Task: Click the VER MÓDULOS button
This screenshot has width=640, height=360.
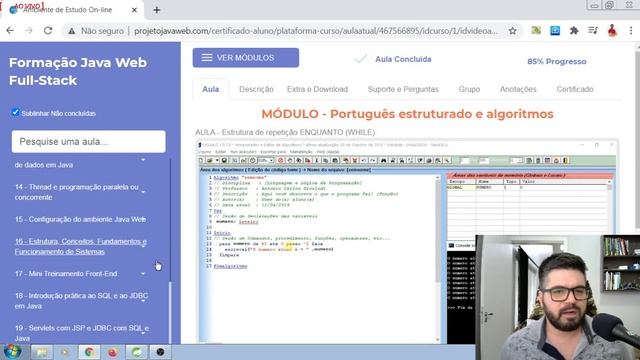Action: pos(246,58)
